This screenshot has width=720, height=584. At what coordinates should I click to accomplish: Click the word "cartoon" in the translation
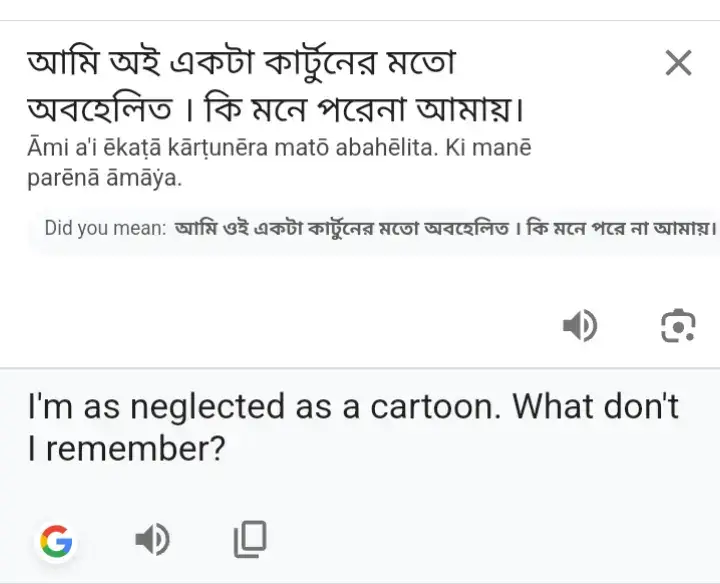(x=435, y=407)
